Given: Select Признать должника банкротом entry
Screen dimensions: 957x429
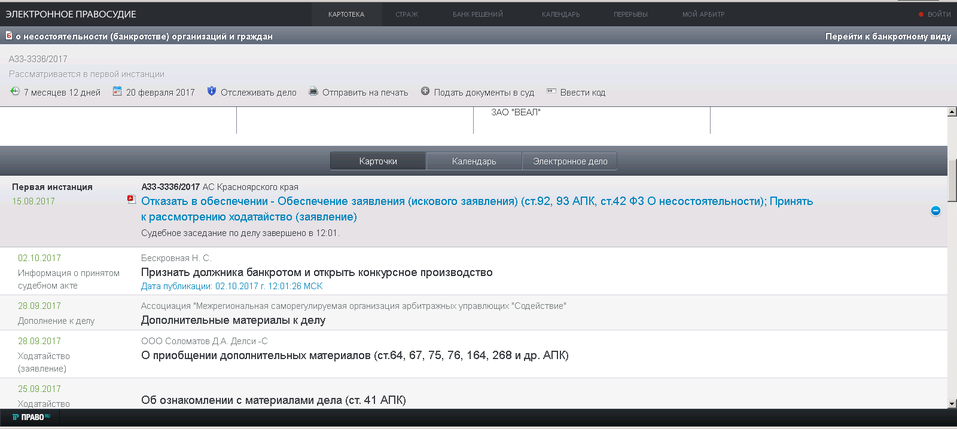Looking at the screenshot, I should coord(317,272).
